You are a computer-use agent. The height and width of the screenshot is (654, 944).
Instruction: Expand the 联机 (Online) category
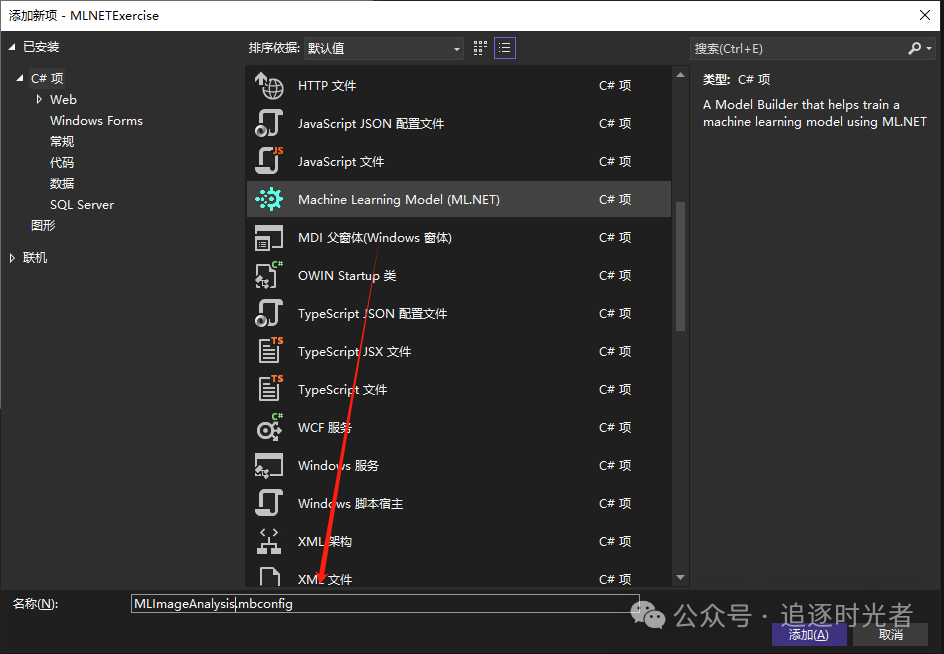[12, 258]
